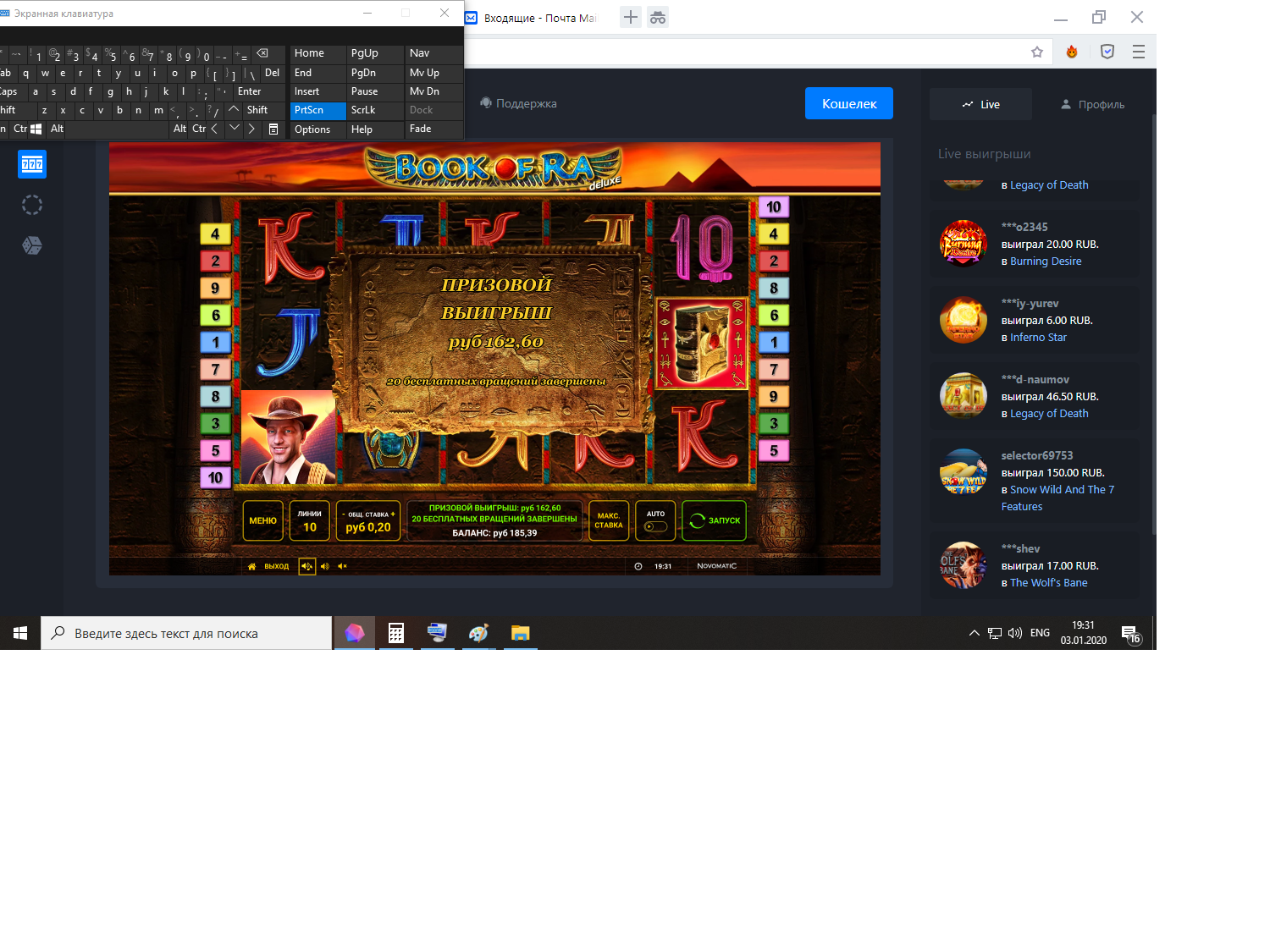Toggle ScrLk on the on-screen keyboard

[x=376, y=110]
